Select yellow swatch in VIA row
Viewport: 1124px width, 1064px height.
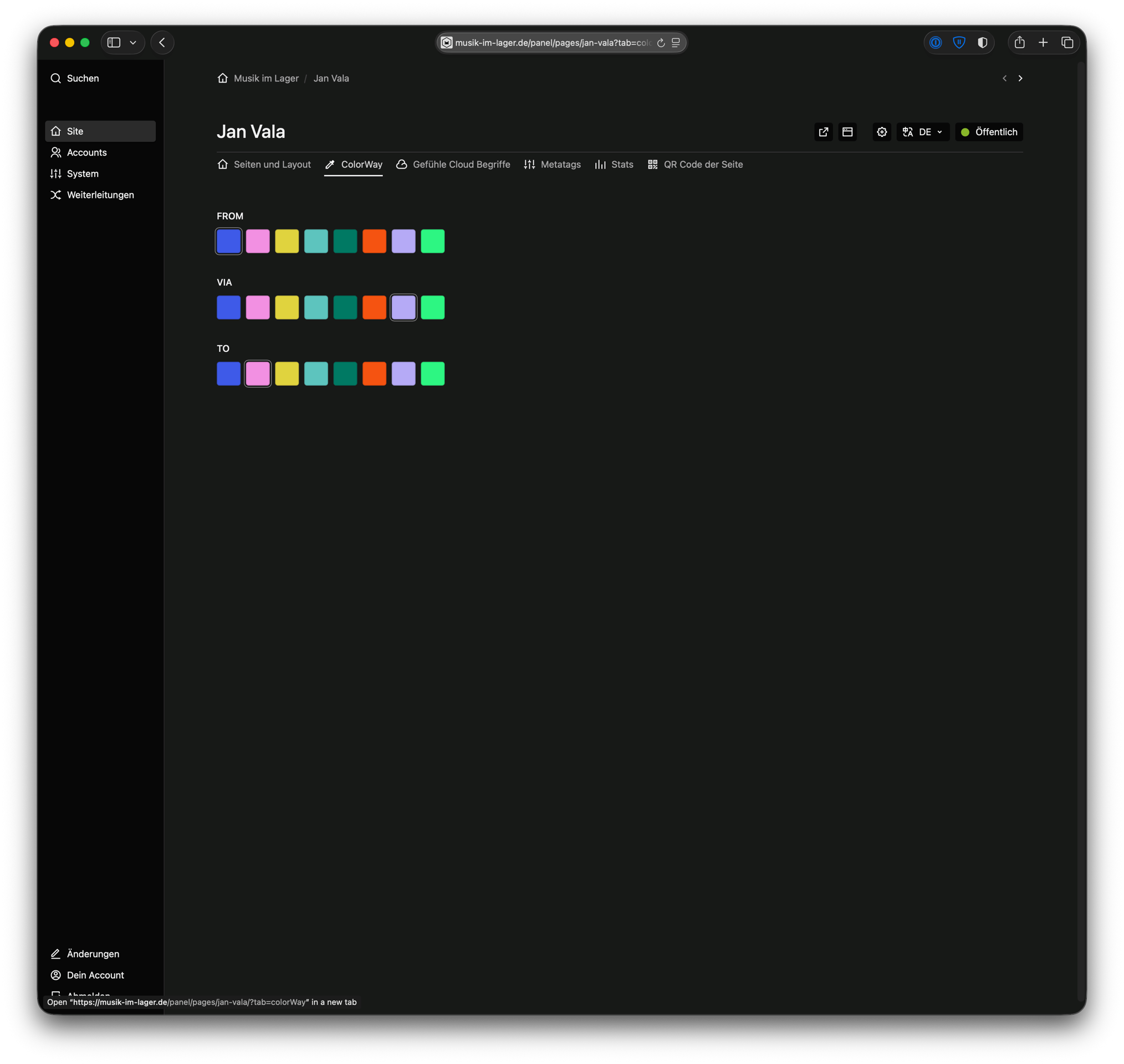[x=287, y=308]
